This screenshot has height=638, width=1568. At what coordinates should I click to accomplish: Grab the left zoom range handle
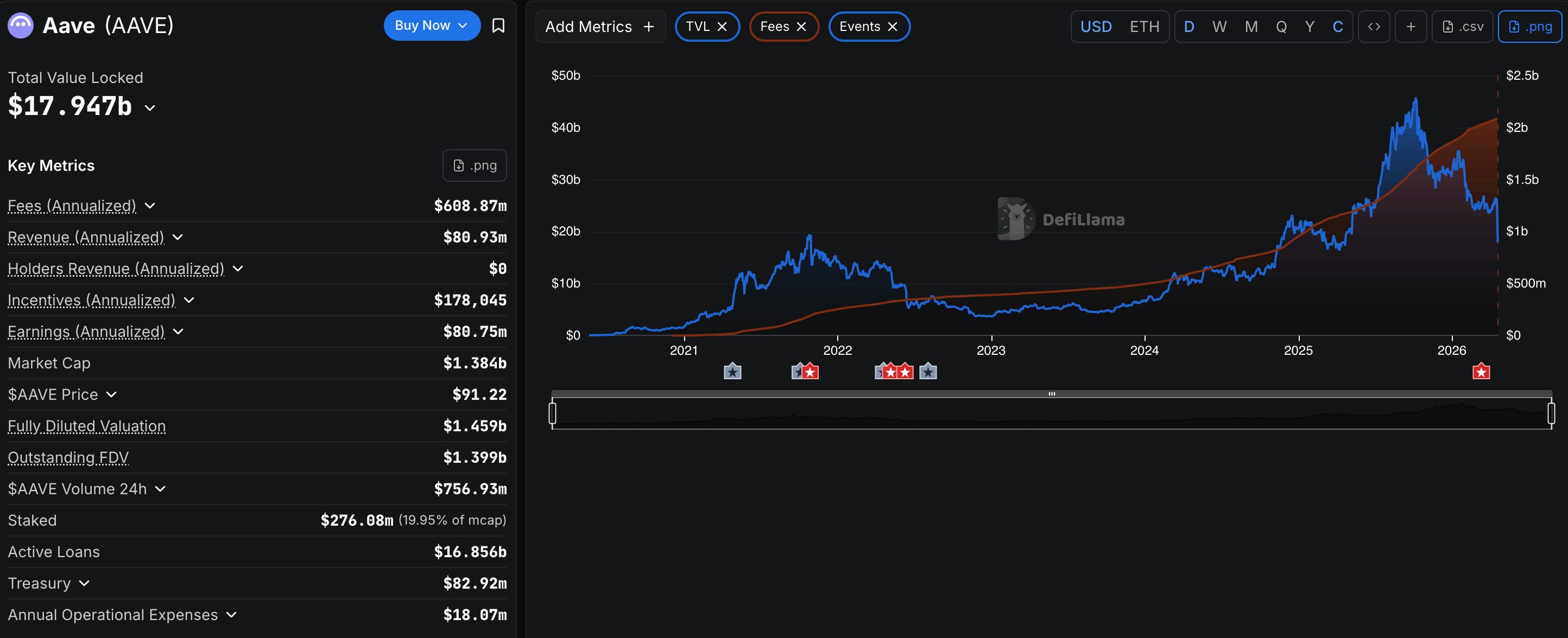tap(552, 413)
